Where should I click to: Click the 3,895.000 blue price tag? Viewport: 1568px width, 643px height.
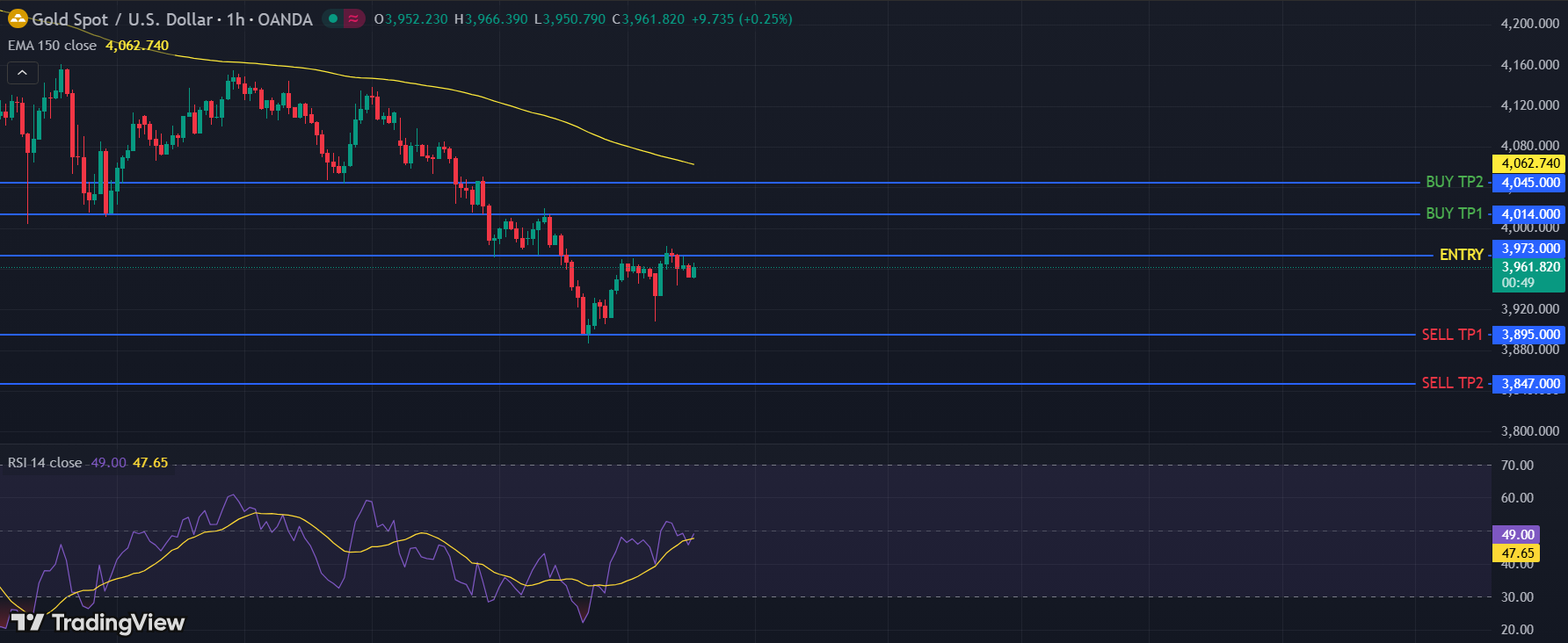(x=1530, y=335)
